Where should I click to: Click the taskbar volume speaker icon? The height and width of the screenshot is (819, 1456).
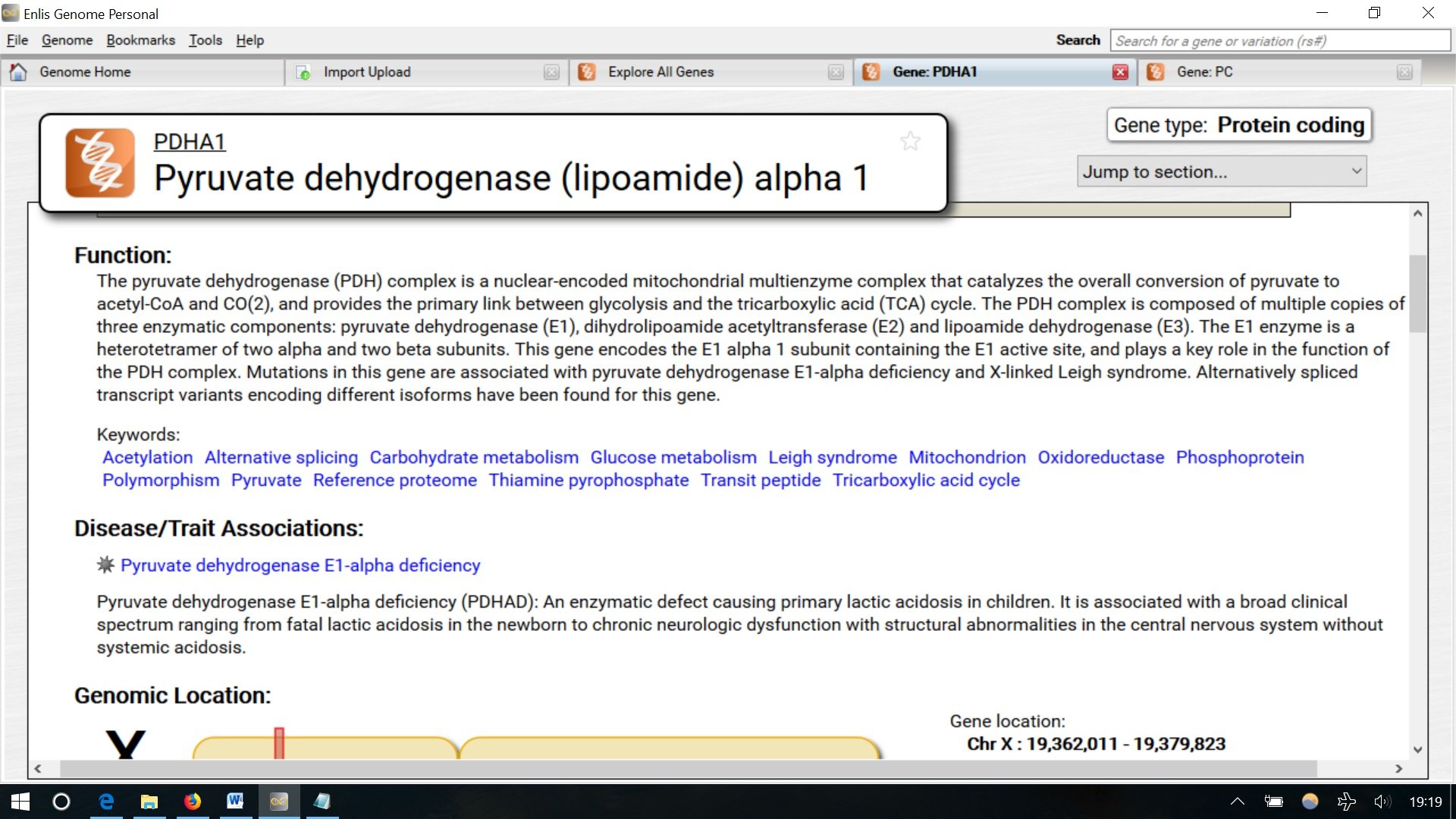pyautogui.click(x=1382, y=802)
